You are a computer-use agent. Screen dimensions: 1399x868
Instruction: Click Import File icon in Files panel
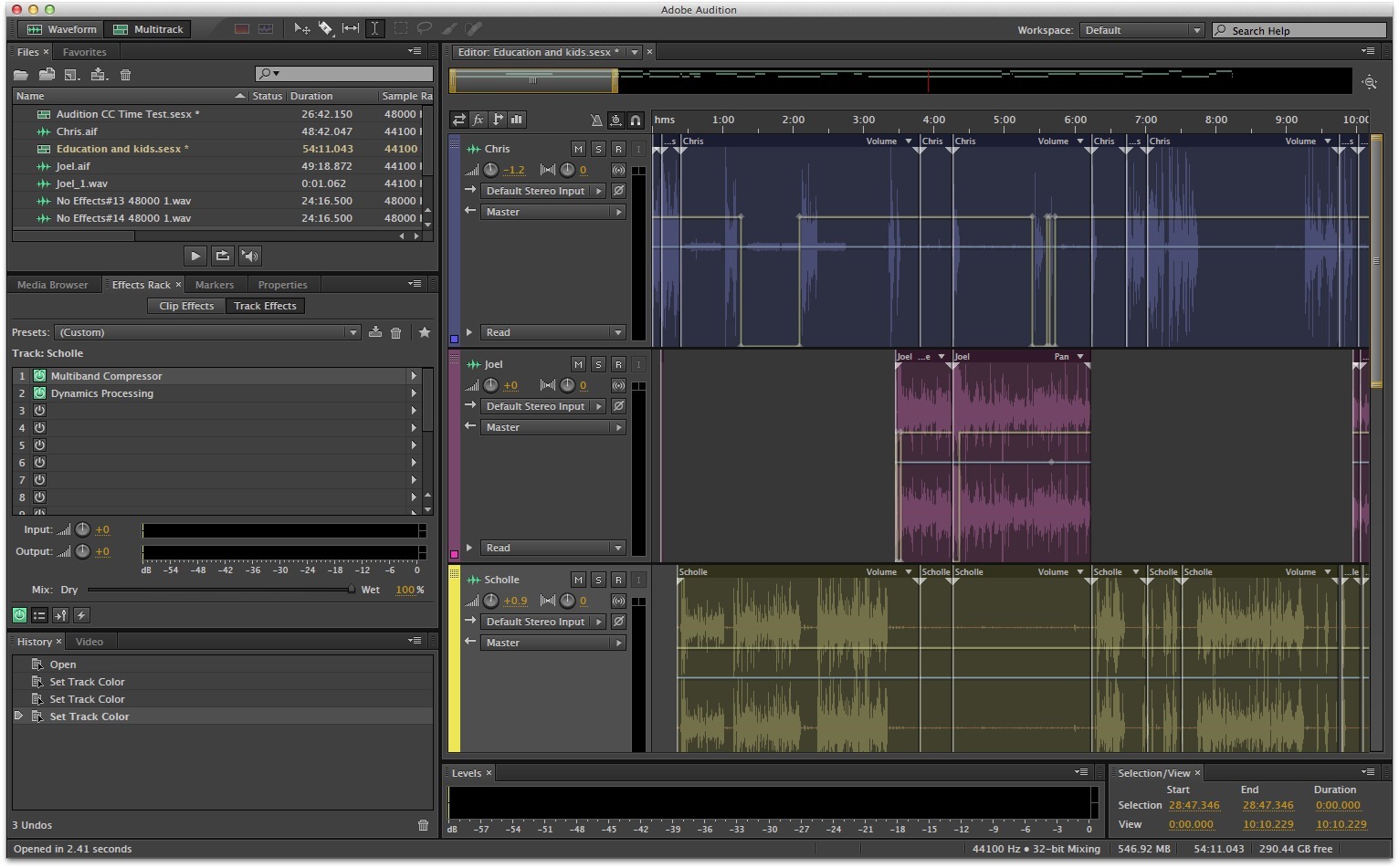click(47, 75)
